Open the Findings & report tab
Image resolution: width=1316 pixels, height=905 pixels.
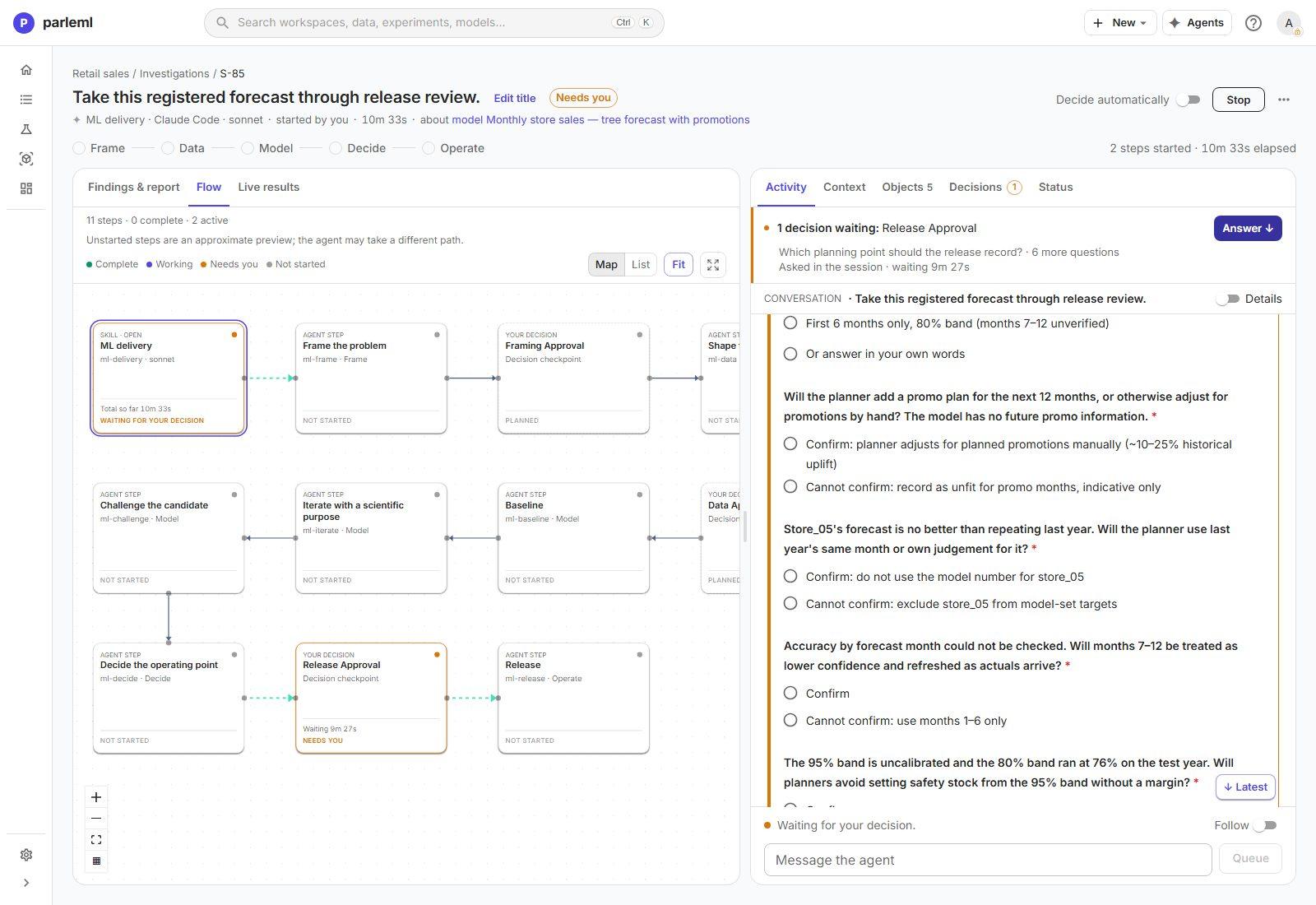[133, 188]
